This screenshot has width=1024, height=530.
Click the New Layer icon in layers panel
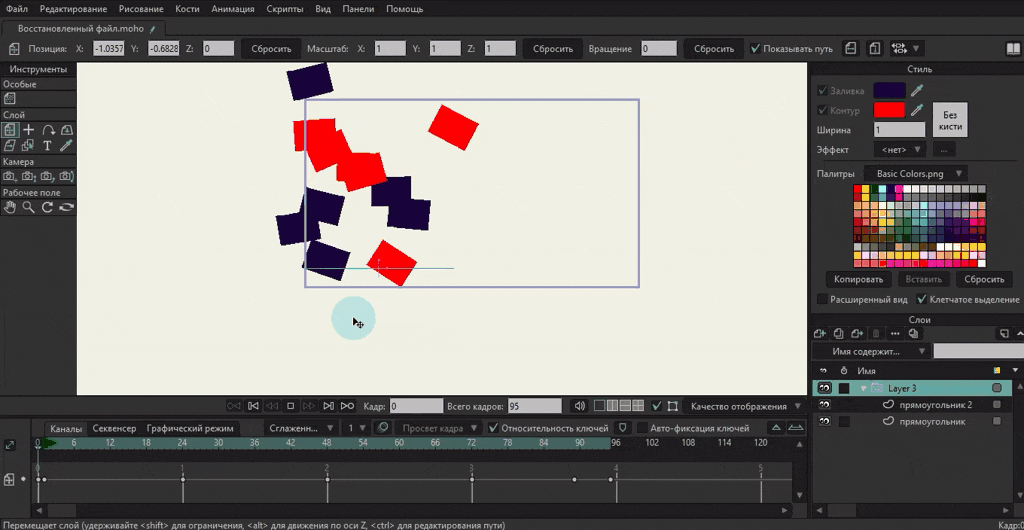tap(821, 333)
